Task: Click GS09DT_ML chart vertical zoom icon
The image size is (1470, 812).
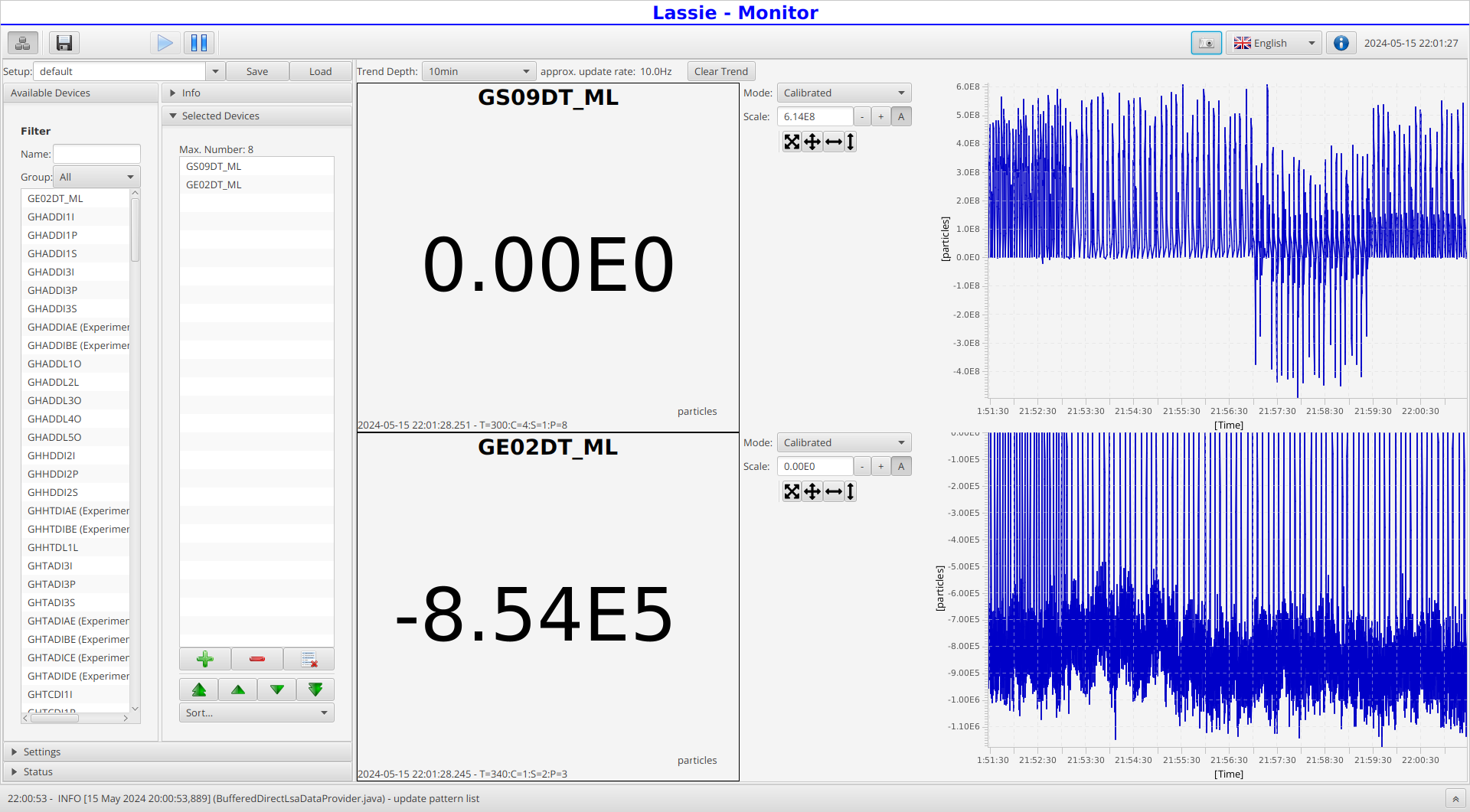Action: click(850, 142)
